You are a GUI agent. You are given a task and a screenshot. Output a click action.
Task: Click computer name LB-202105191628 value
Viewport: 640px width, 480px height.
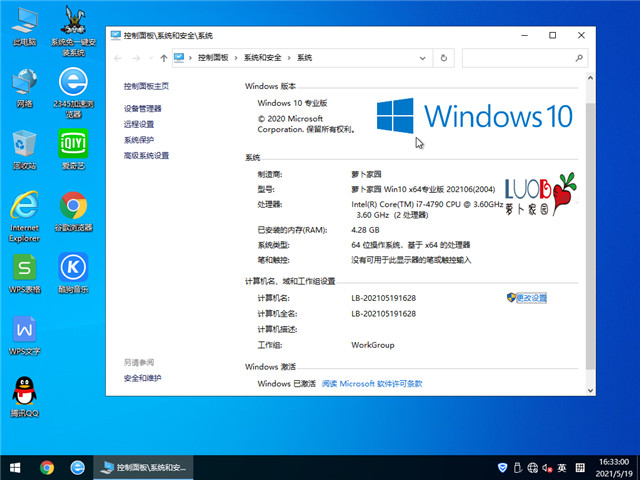pos(383,298)
